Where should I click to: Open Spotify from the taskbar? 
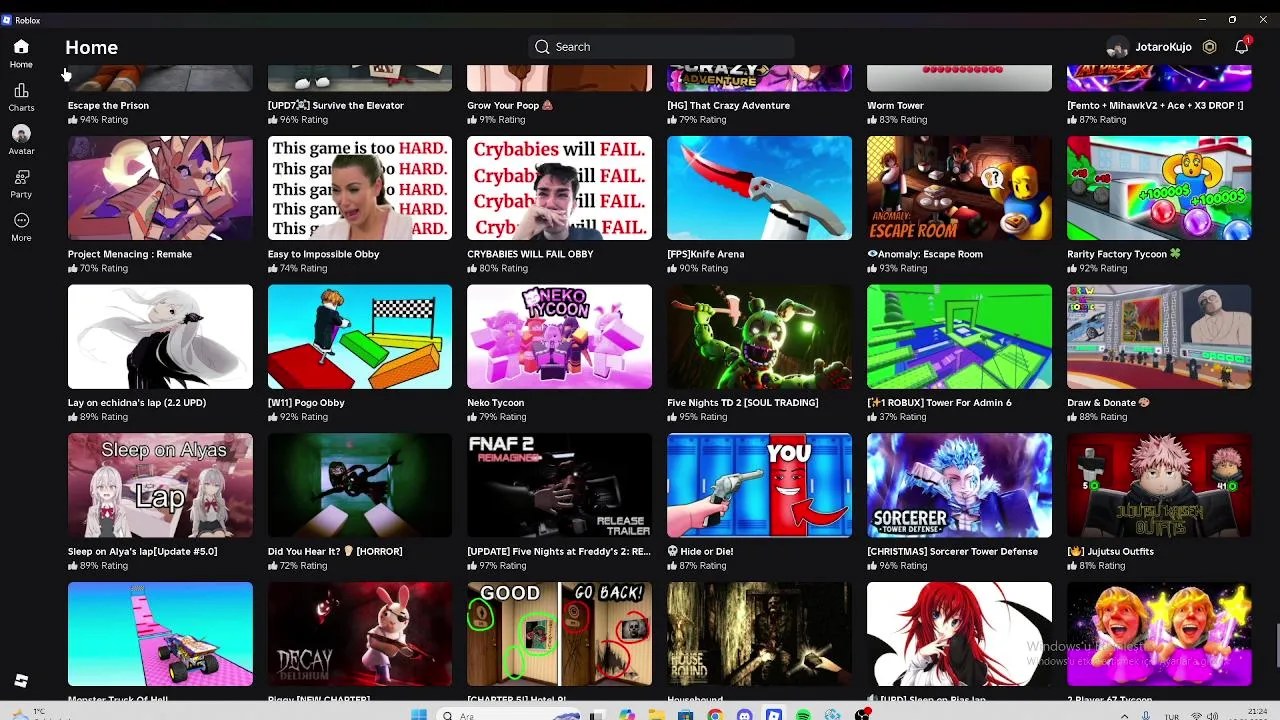(x=803, y=715)
